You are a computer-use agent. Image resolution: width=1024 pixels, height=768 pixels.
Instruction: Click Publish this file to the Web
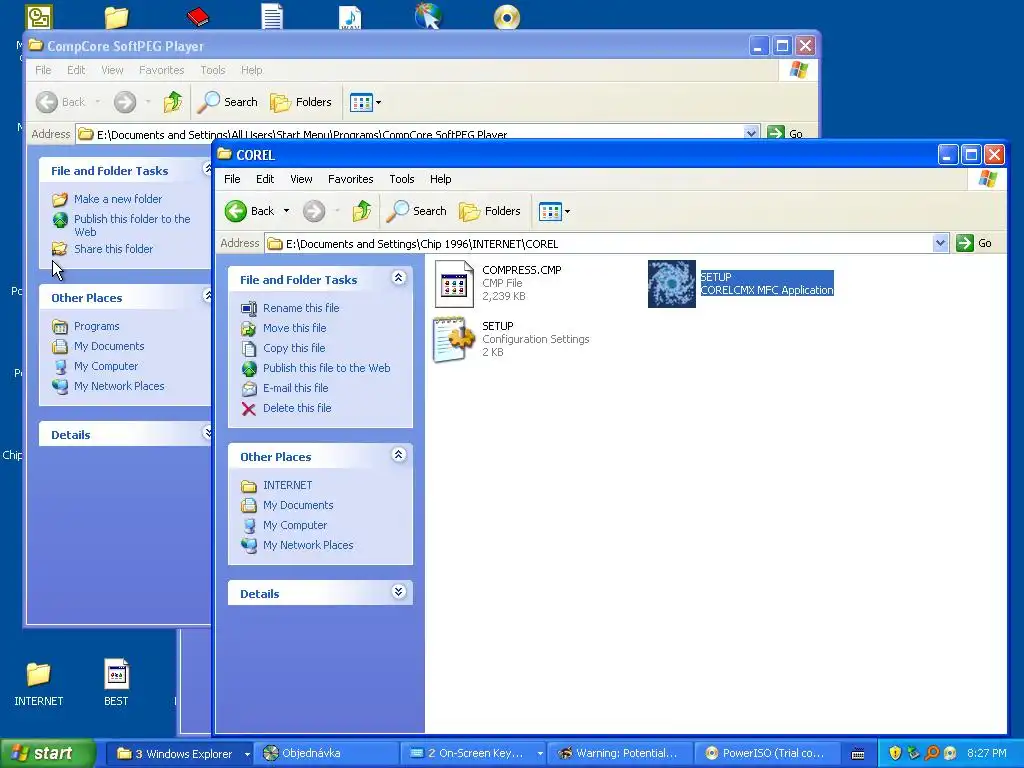click(x=327, y=368)
